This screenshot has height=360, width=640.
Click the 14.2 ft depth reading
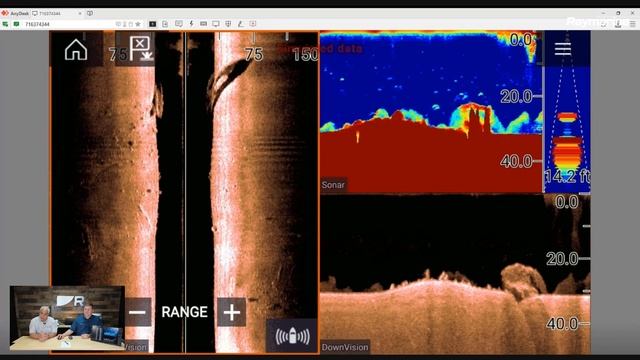[x=567, y=176]
